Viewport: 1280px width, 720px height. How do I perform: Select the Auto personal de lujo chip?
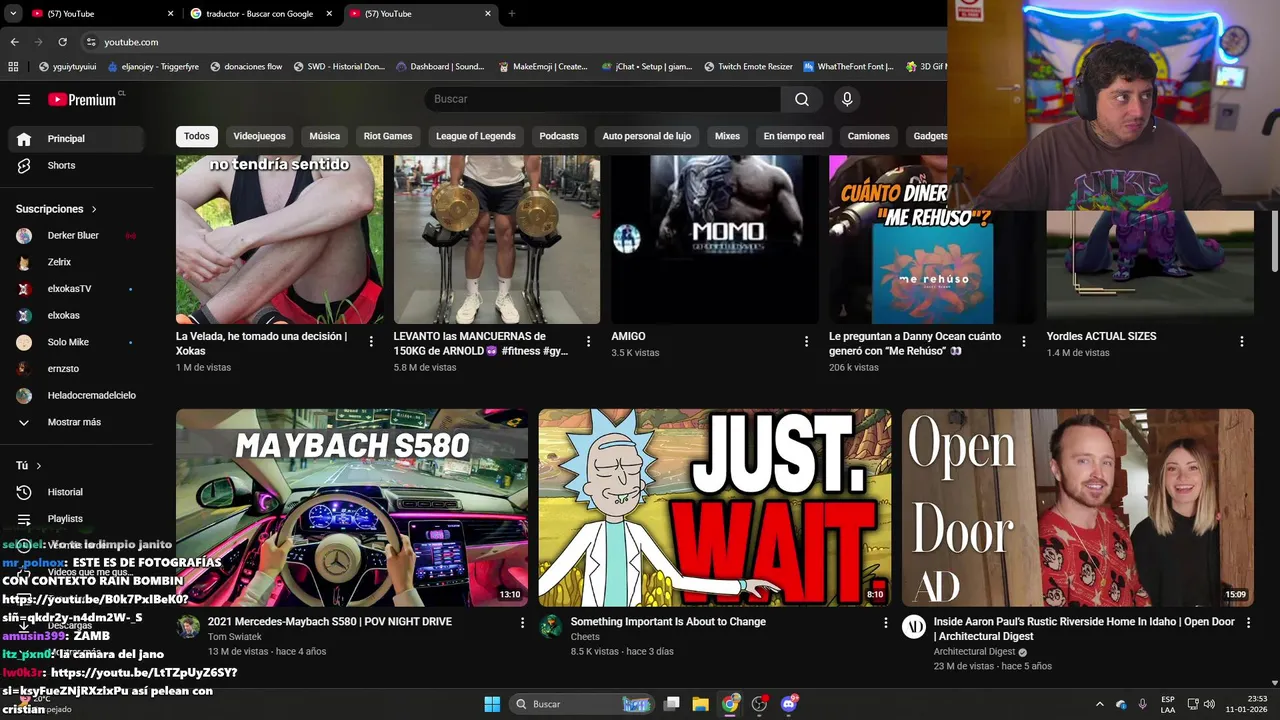click(x=646, y=136)
